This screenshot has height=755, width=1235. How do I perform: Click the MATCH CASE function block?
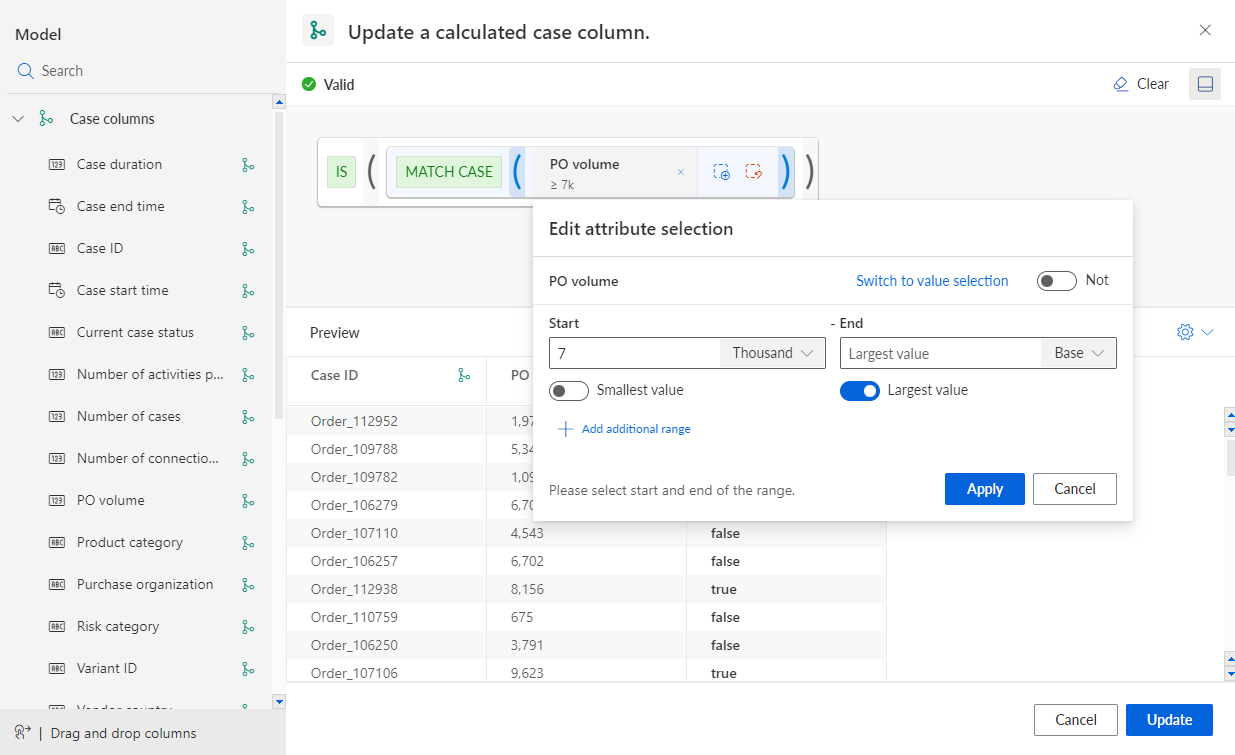[449, 172]
